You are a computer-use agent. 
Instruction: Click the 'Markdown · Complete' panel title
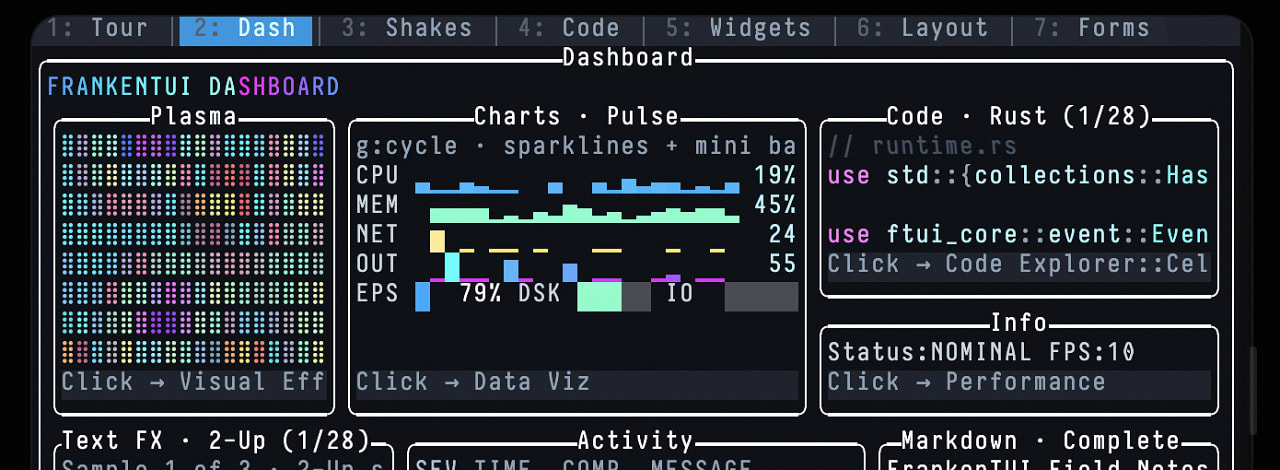tap(1040, 441)
